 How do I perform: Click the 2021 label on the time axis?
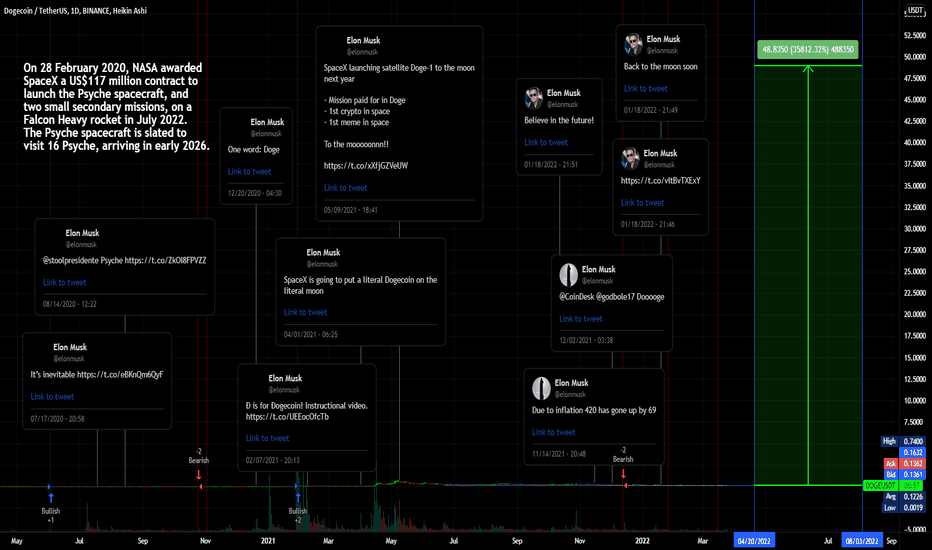(268, 541)
